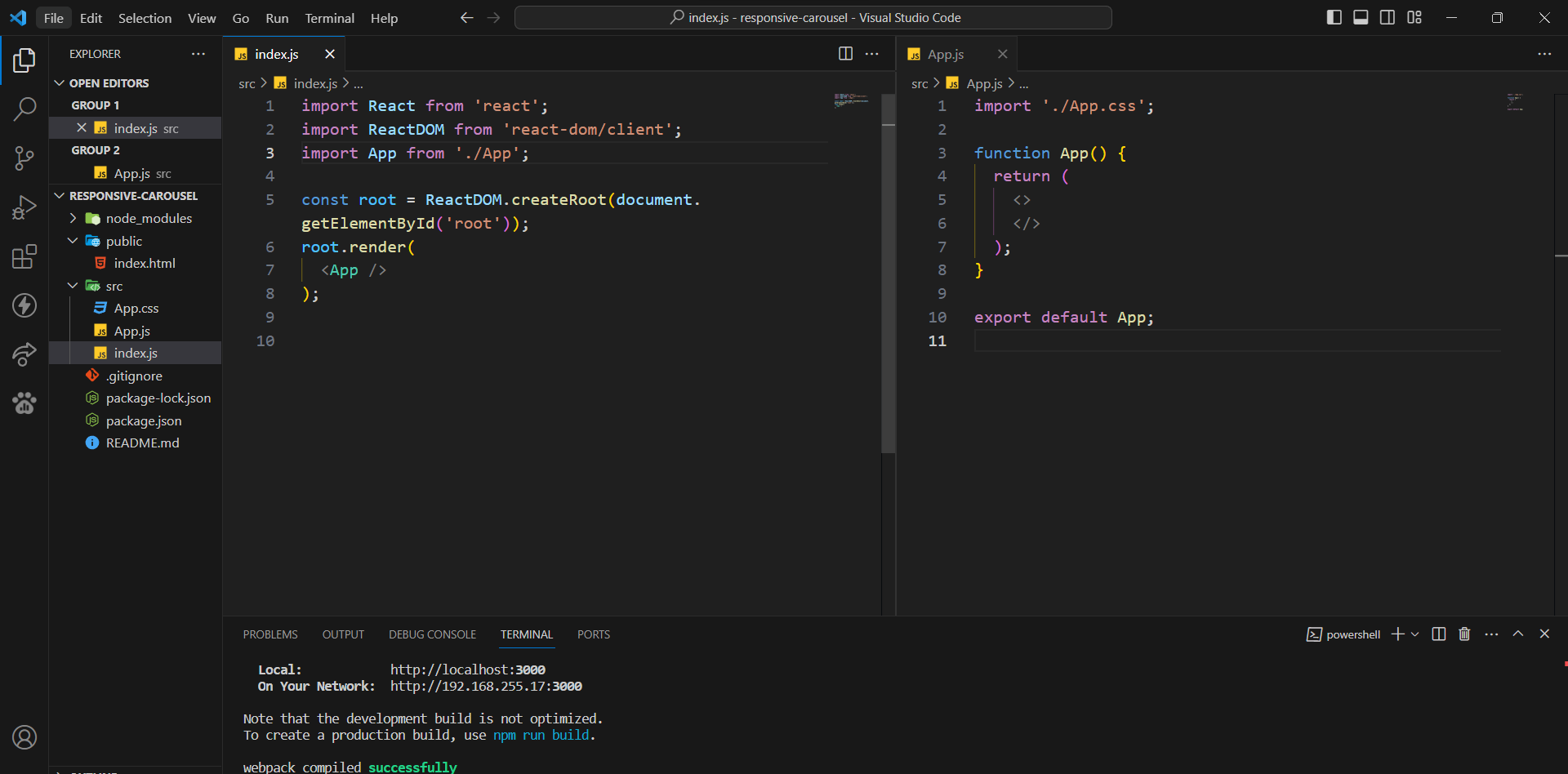Open Explorer Views and More Actions menu
The width and height of the screenshot is (1568, 774).
198,54
